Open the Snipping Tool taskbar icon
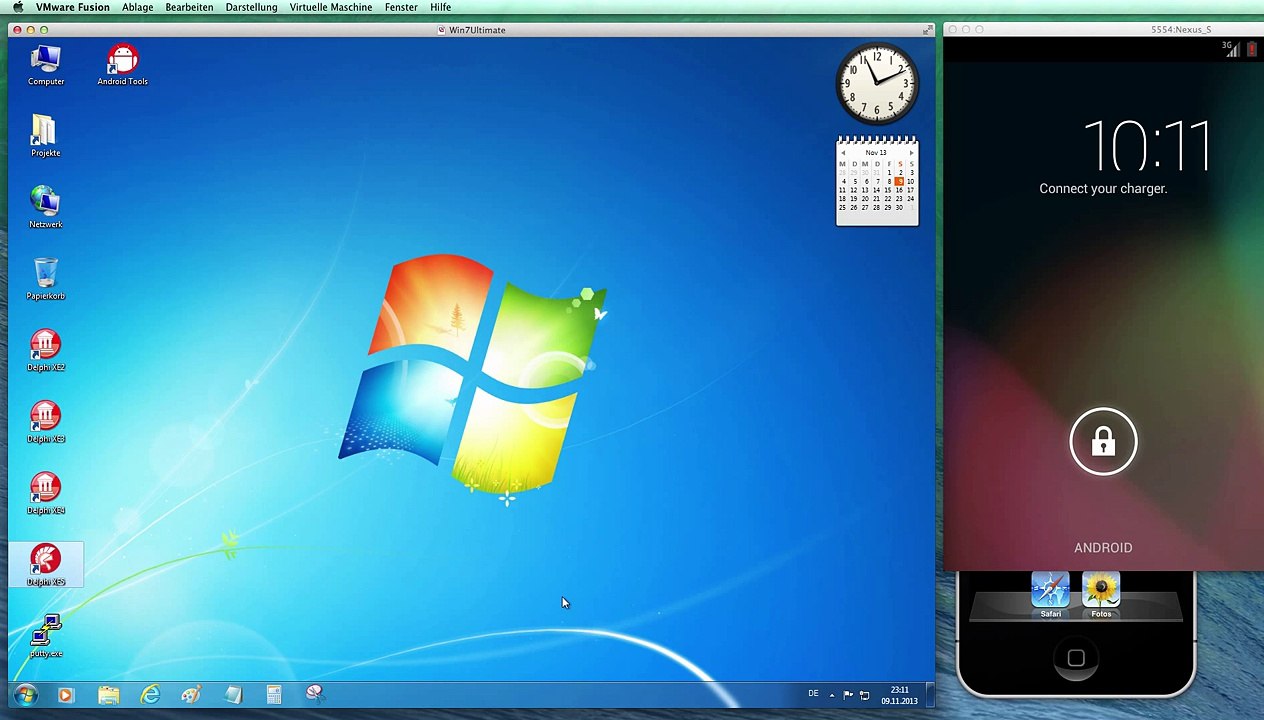The image size is (1264, 720). coord(315,695)
